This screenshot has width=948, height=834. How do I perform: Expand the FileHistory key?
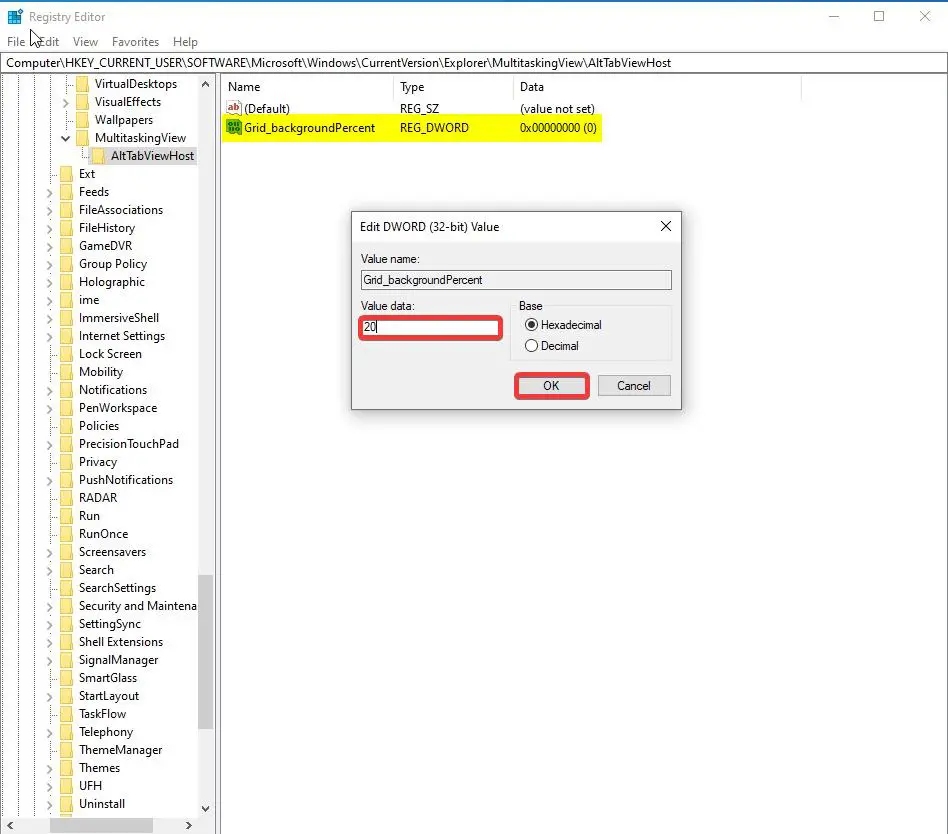pos(50,229)
